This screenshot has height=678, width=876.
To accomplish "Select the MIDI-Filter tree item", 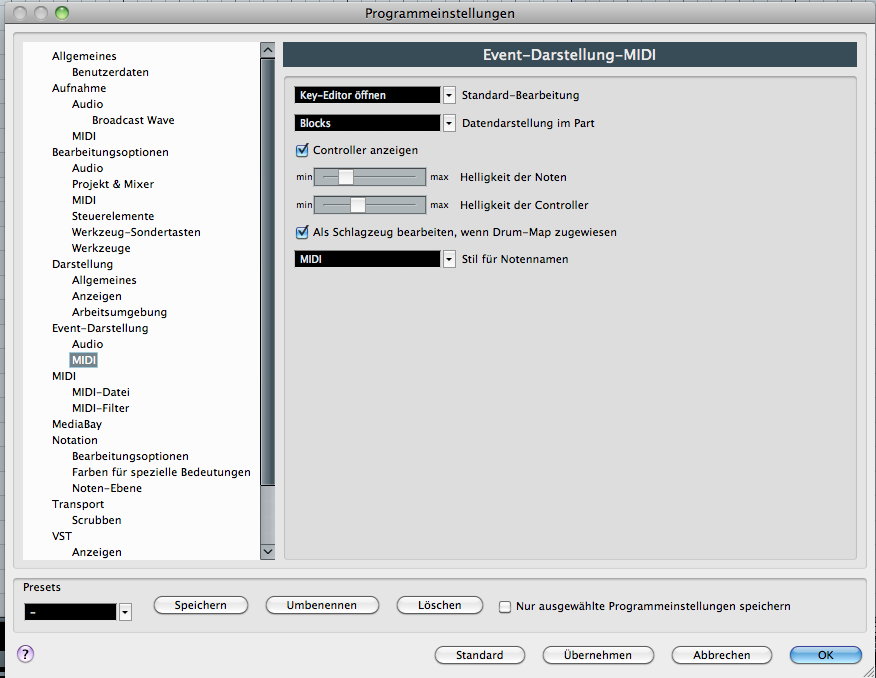I will 101,408.
